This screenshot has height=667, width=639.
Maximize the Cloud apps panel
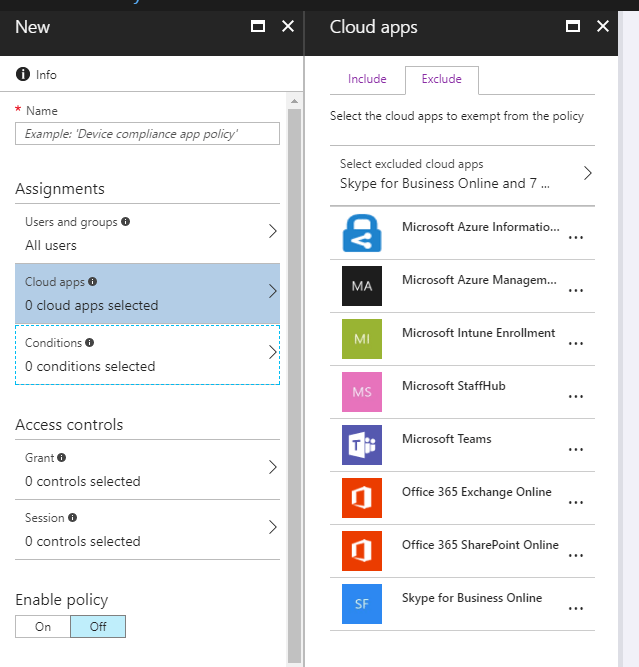(573, 26)
